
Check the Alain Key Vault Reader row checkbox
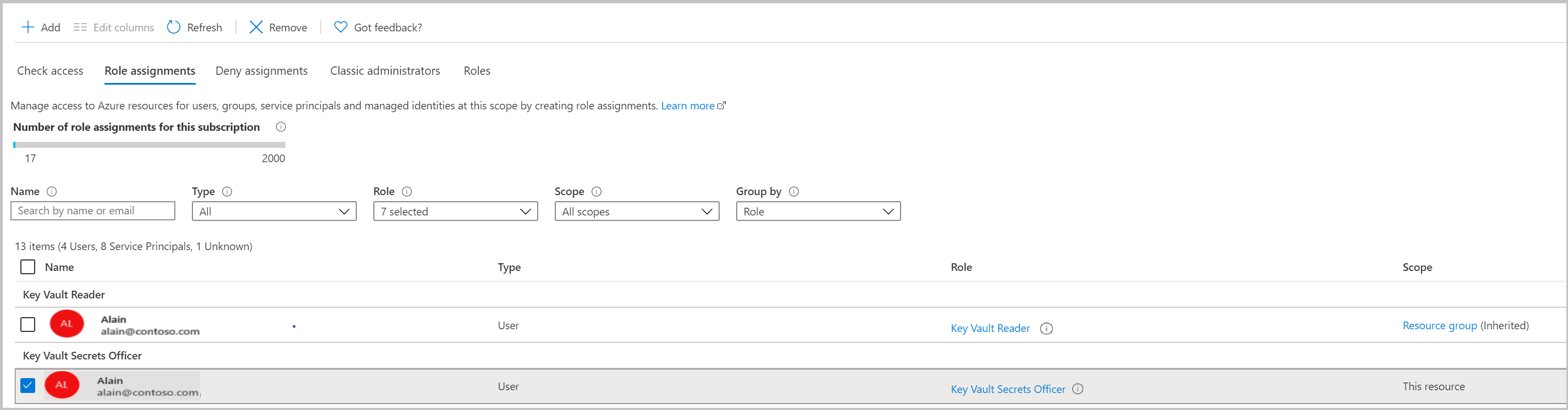(28, 324)
